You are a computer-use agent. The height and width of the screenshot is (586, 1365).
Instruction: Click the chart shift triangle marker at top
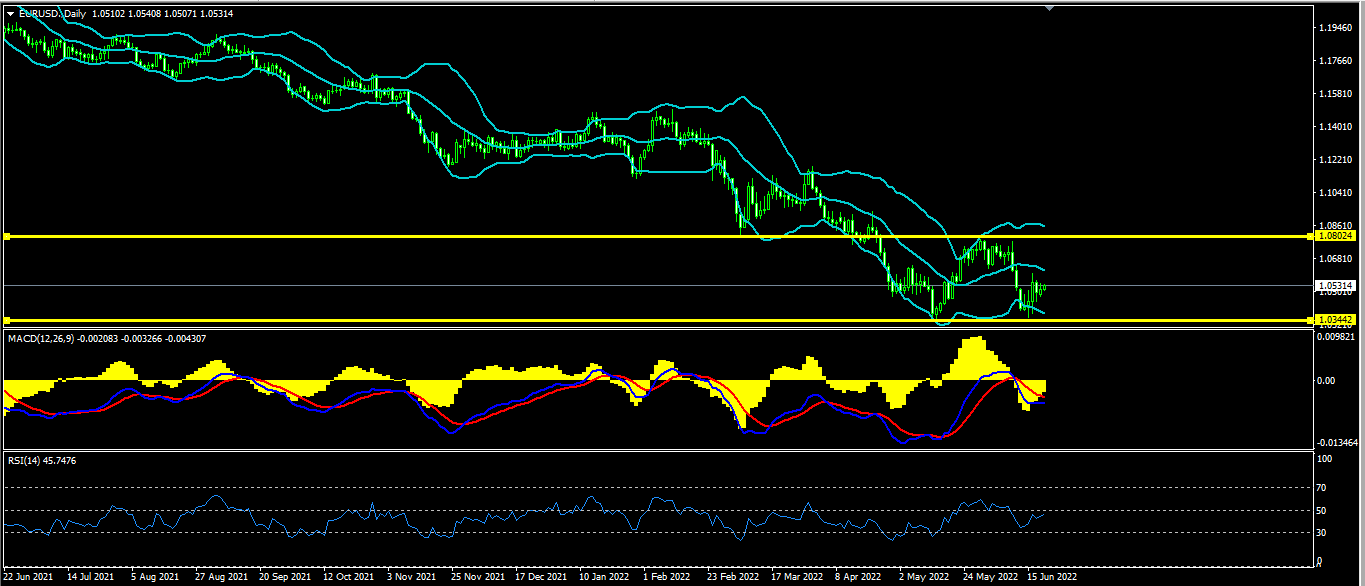tap(1049, 8)
